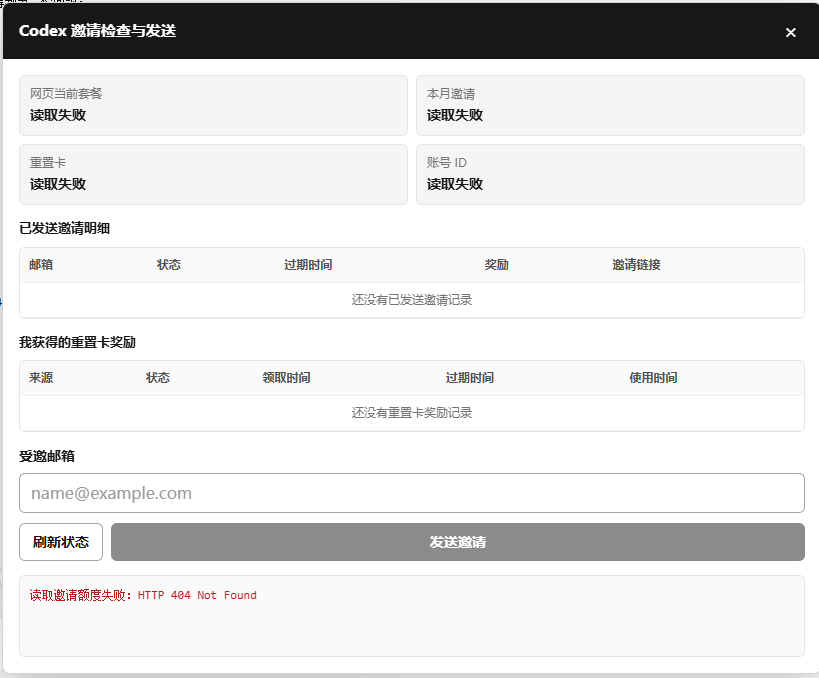The width and height of the screenshot is (819, 678).
Task: Click the HTTP 404 Not Found error message
Action: (x=143, y=595)
